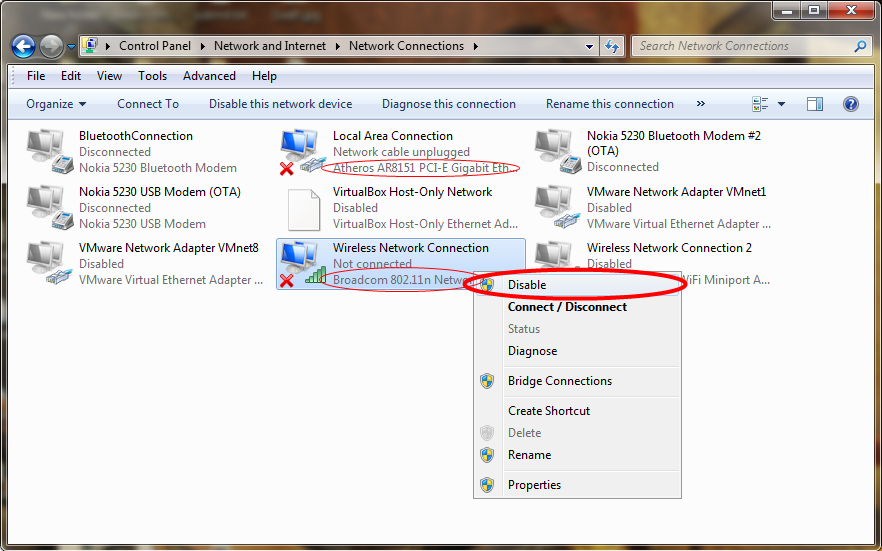Click the Change your view icon
Image resolution: width=882 pixels, height=551 pixels.
760,104
